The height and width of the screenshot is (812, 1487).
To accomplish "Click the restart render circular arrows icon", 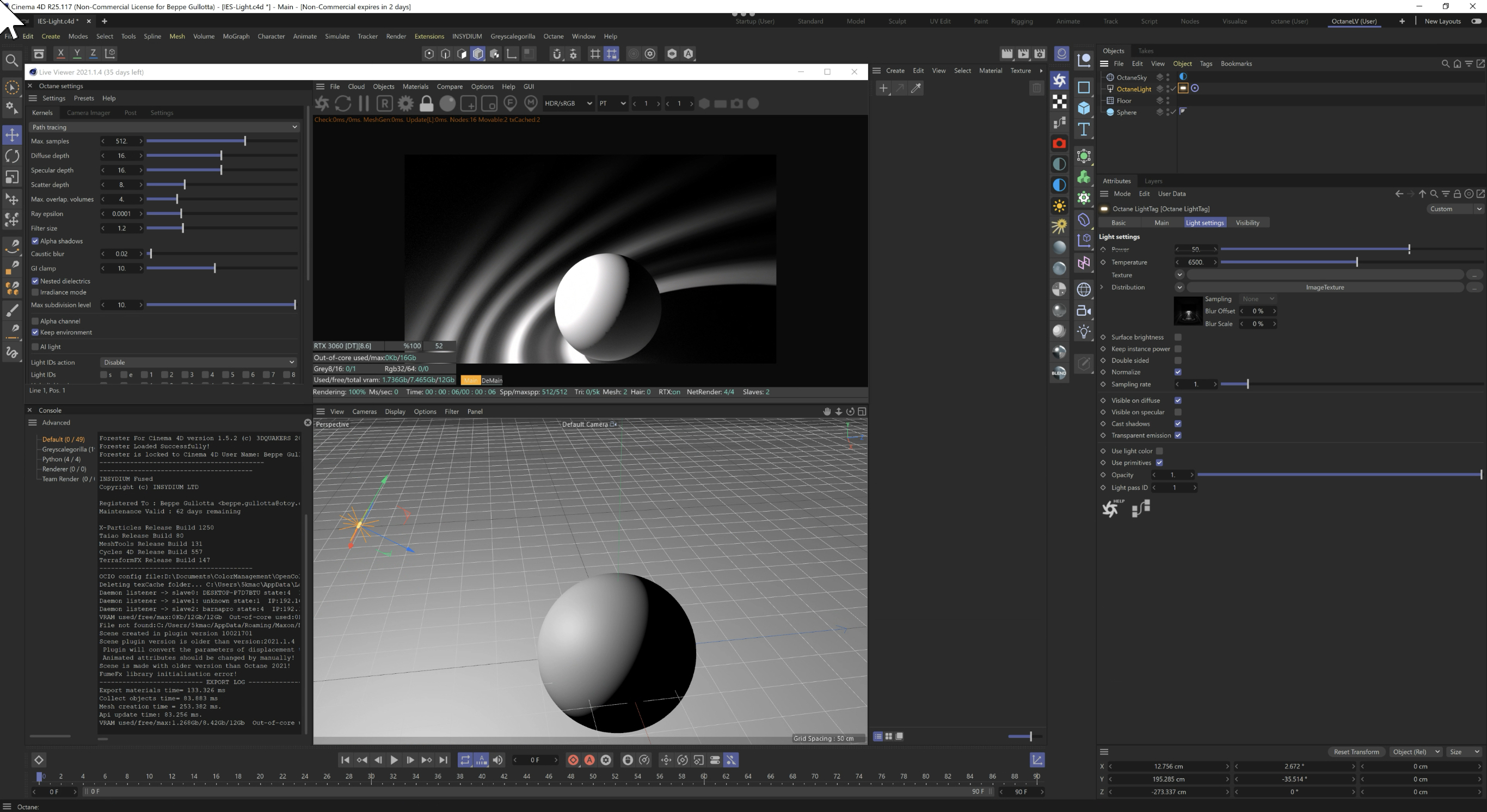I will click(343, 104).
